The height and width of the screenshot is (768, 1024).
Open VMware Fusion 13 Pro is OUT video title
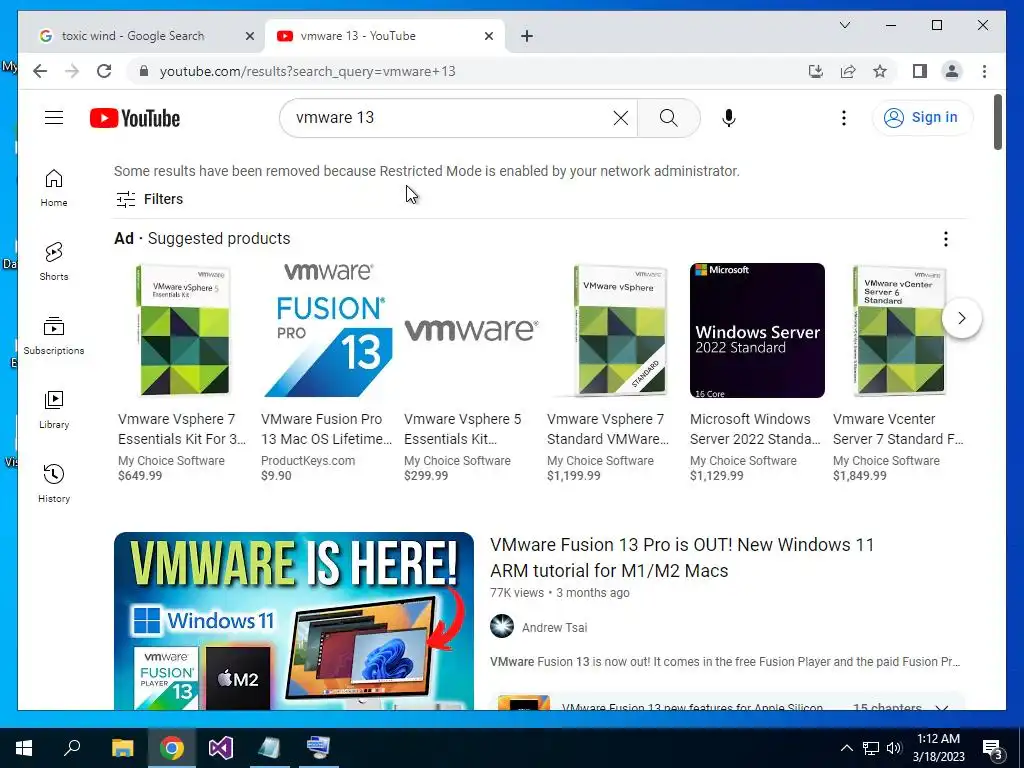[x=682, y=557]
